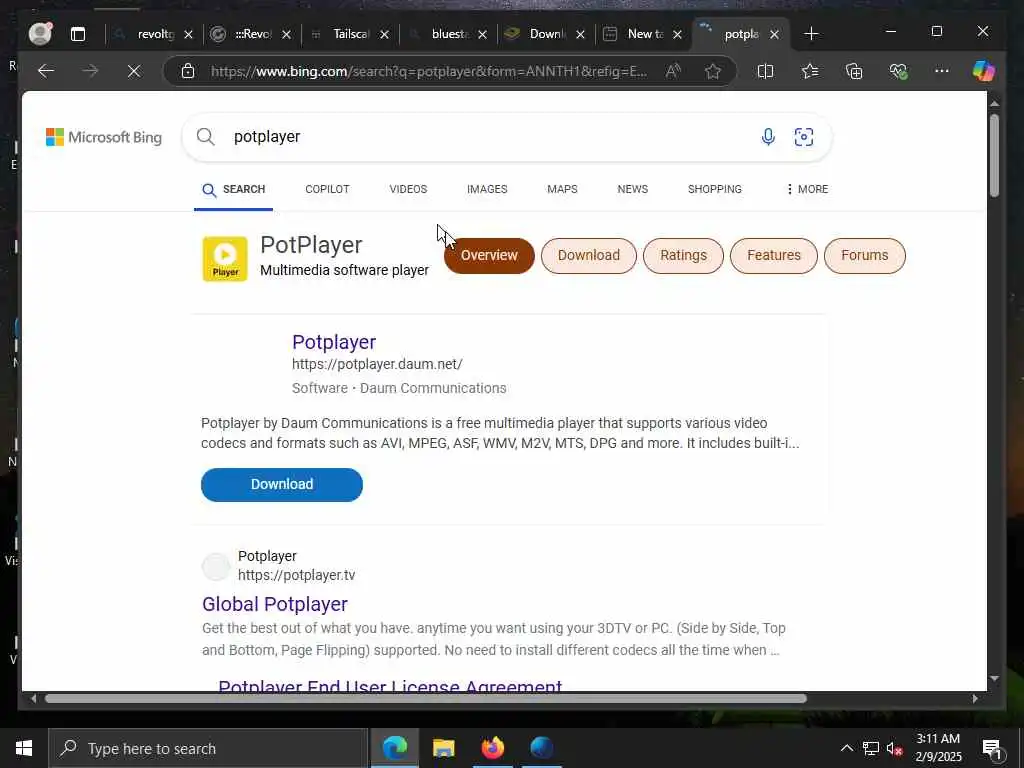
Task: Open the VIDEOS search category
Action: [408, 189]
